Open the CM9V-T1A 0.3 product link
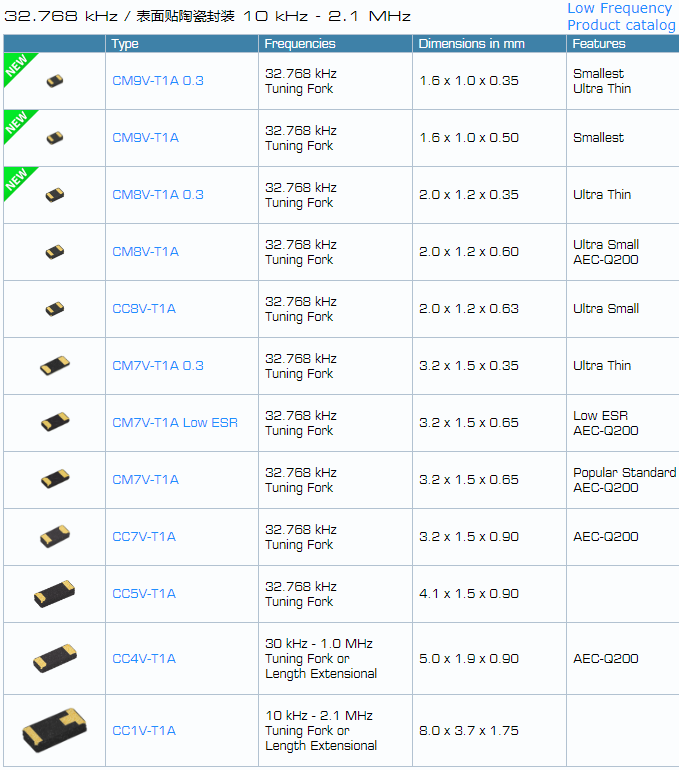The image size is (679, 770). (x=157, y=81)
